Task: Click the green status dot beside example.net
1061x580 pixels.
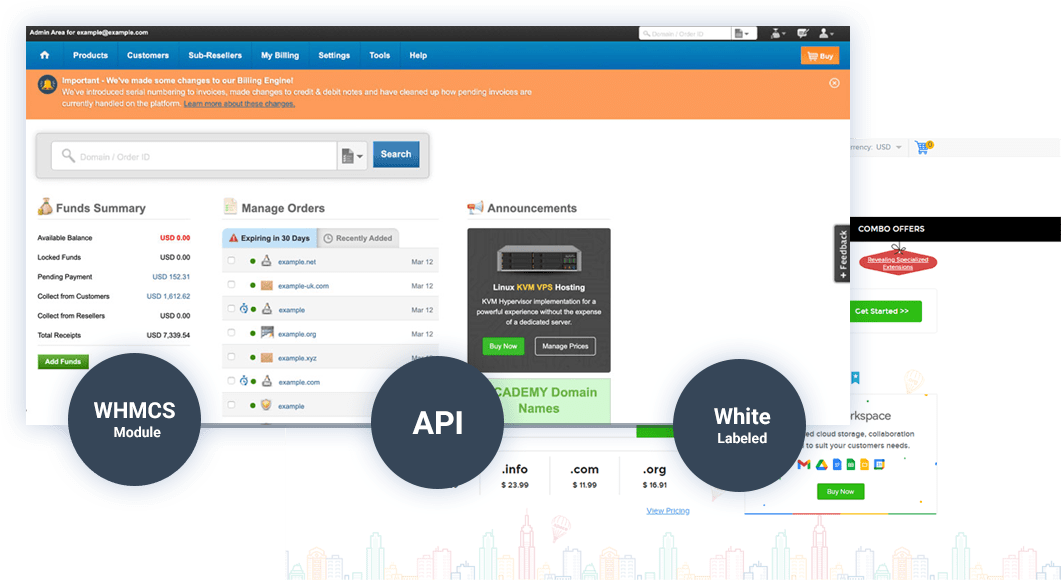Action: coord(253,261)
